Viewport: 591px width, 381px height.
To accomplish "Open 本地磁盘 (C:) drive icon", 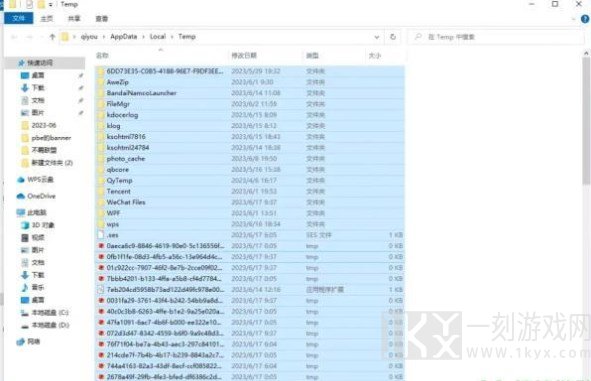I will tap(25, 312).
